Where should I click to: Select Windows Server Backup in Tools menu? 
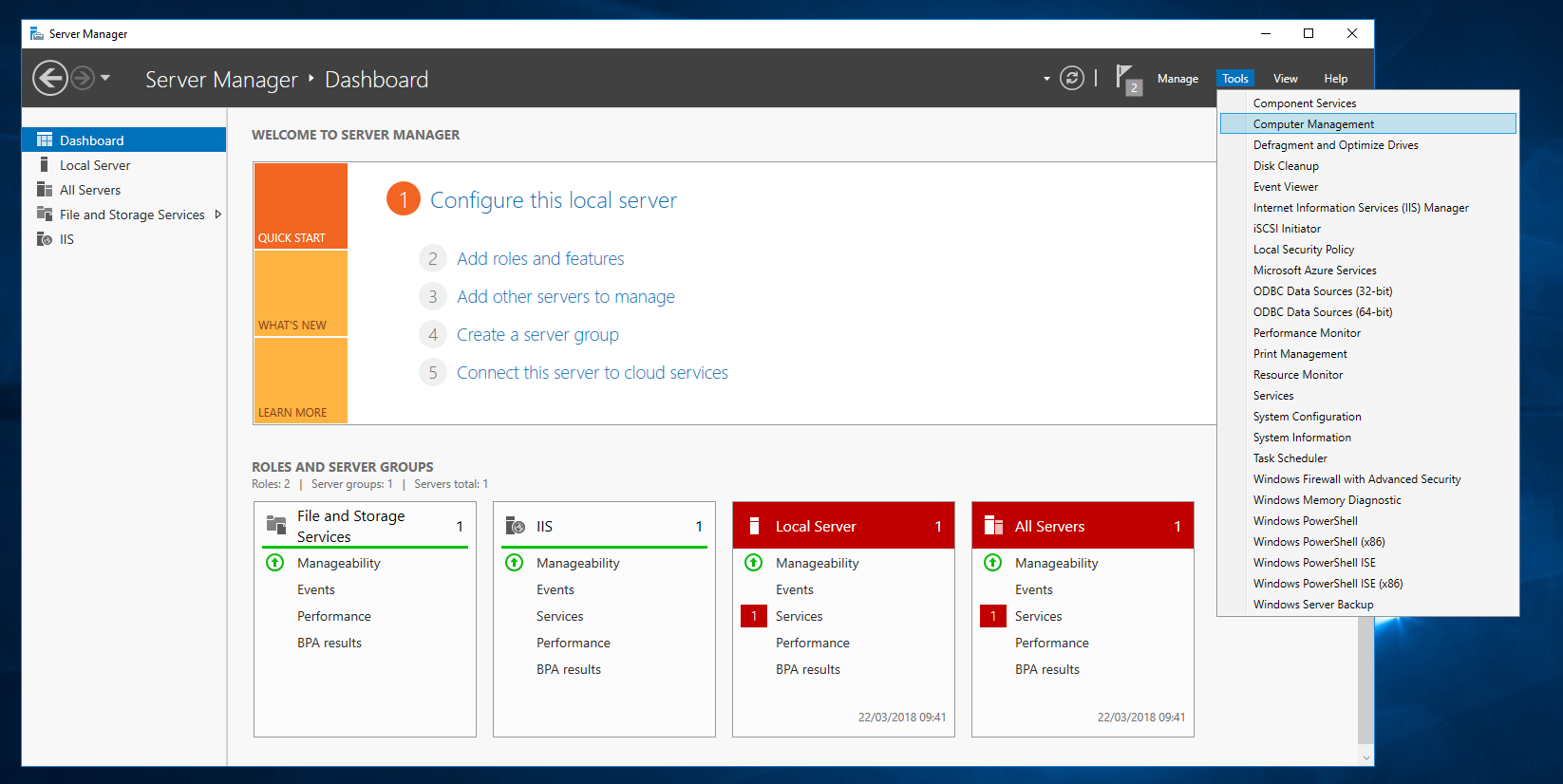pos(1368,605)
